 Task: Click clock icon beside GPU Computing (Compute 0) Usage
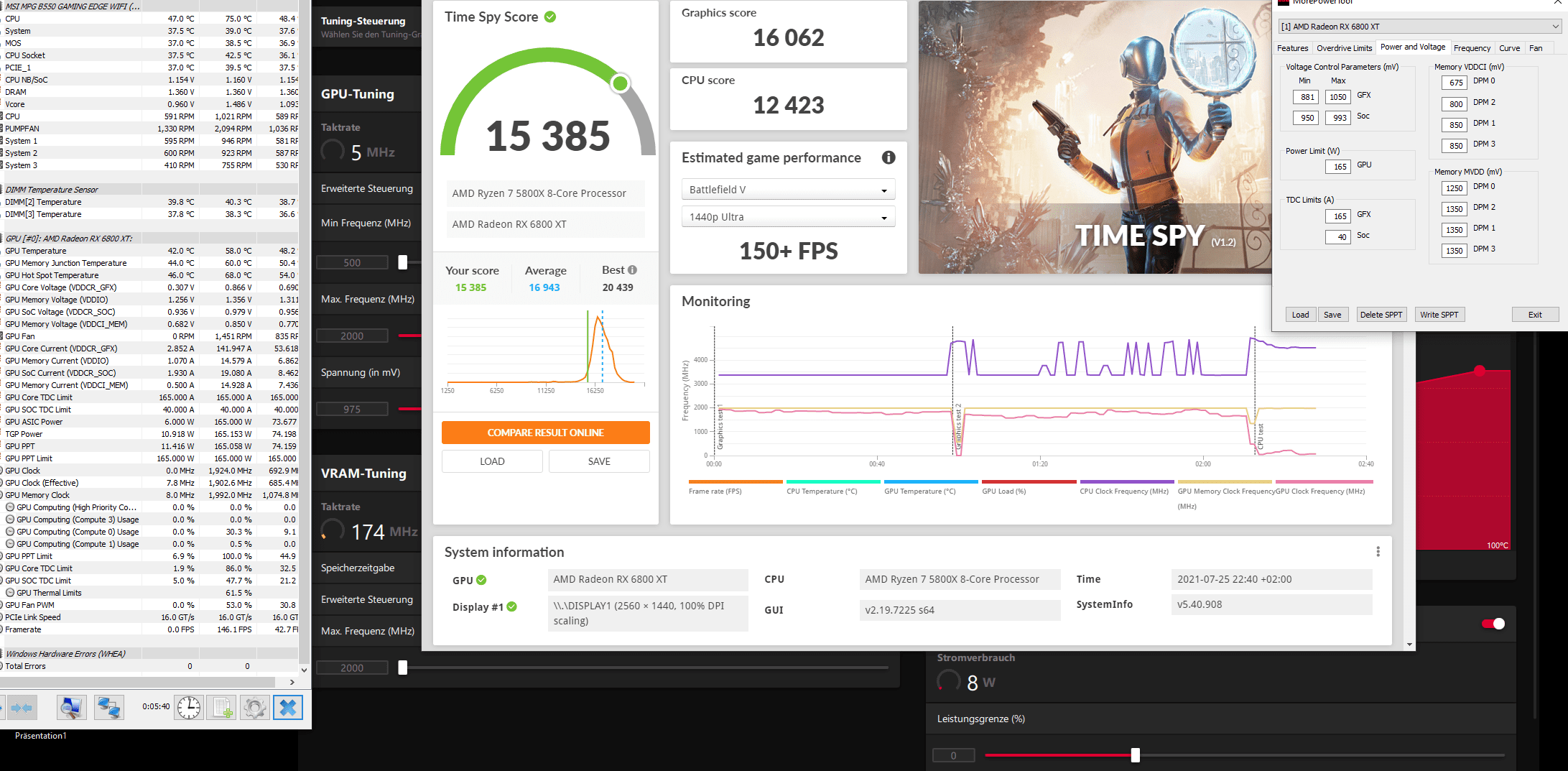point(10,532)
